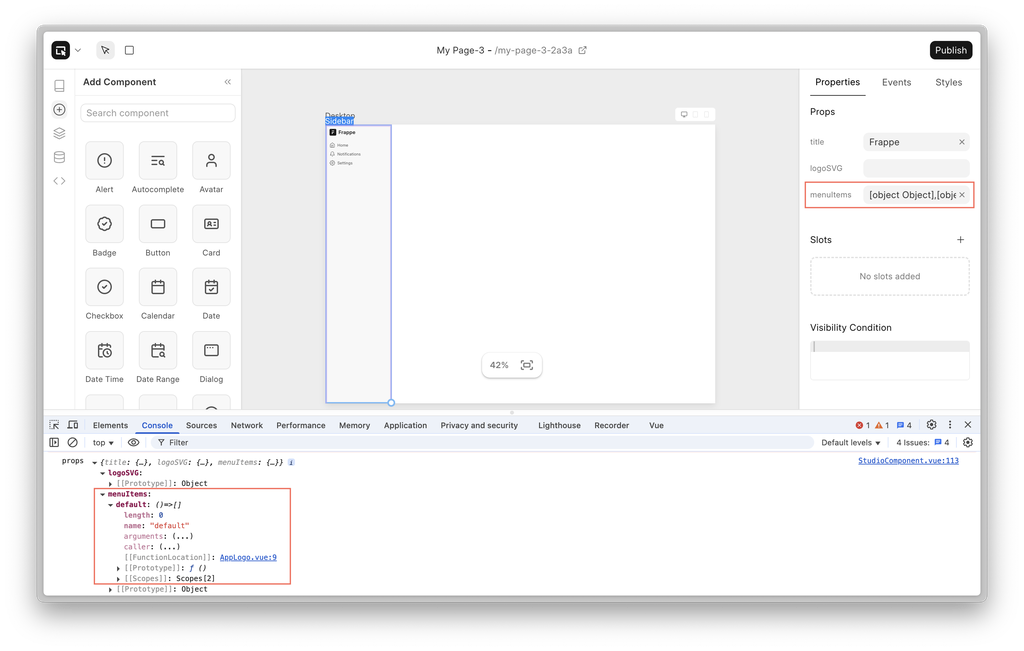1024x651 pixels.
Task: Select the rectangle container tool
Action: [x=129, y=50]
